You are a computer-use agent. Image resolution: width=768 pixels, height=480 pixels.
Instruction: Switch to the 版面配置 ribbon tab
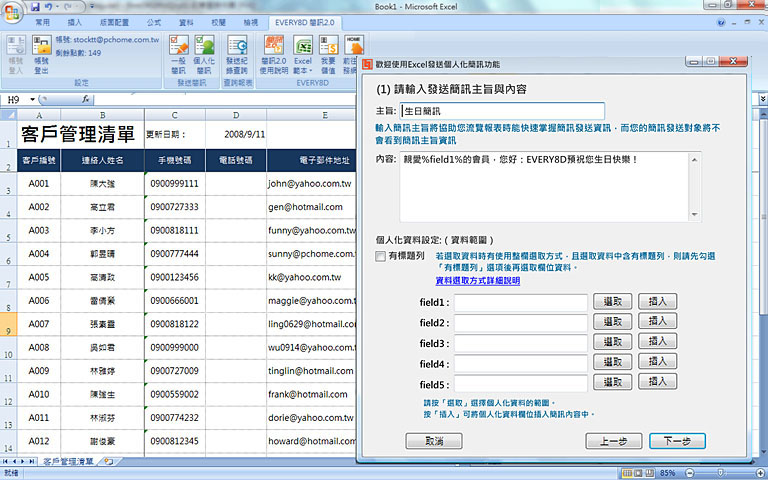click(114, 23)
